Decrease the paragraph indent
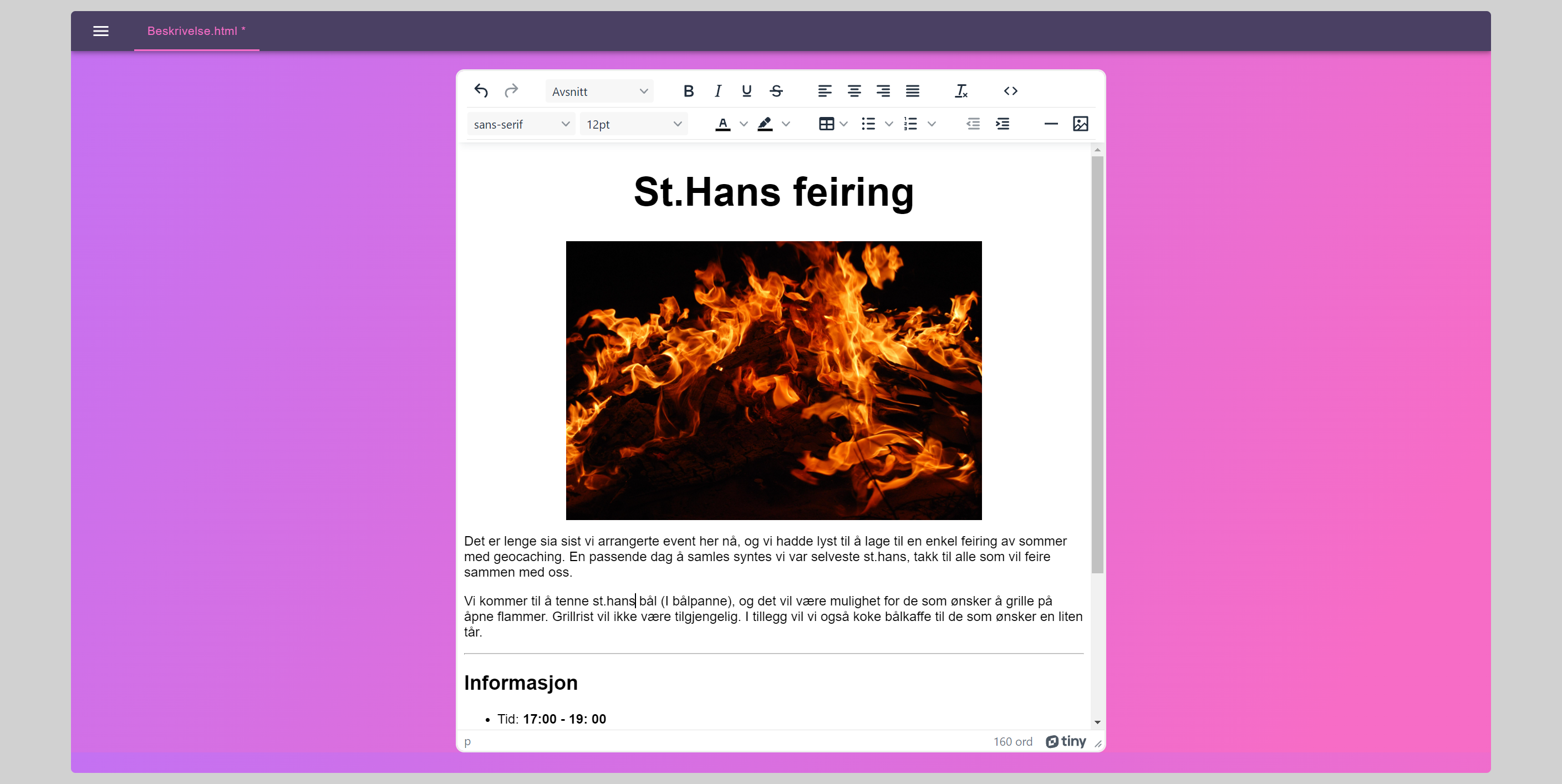Image resolution: width=1562 pixels, height=784 pixels. 973,124
